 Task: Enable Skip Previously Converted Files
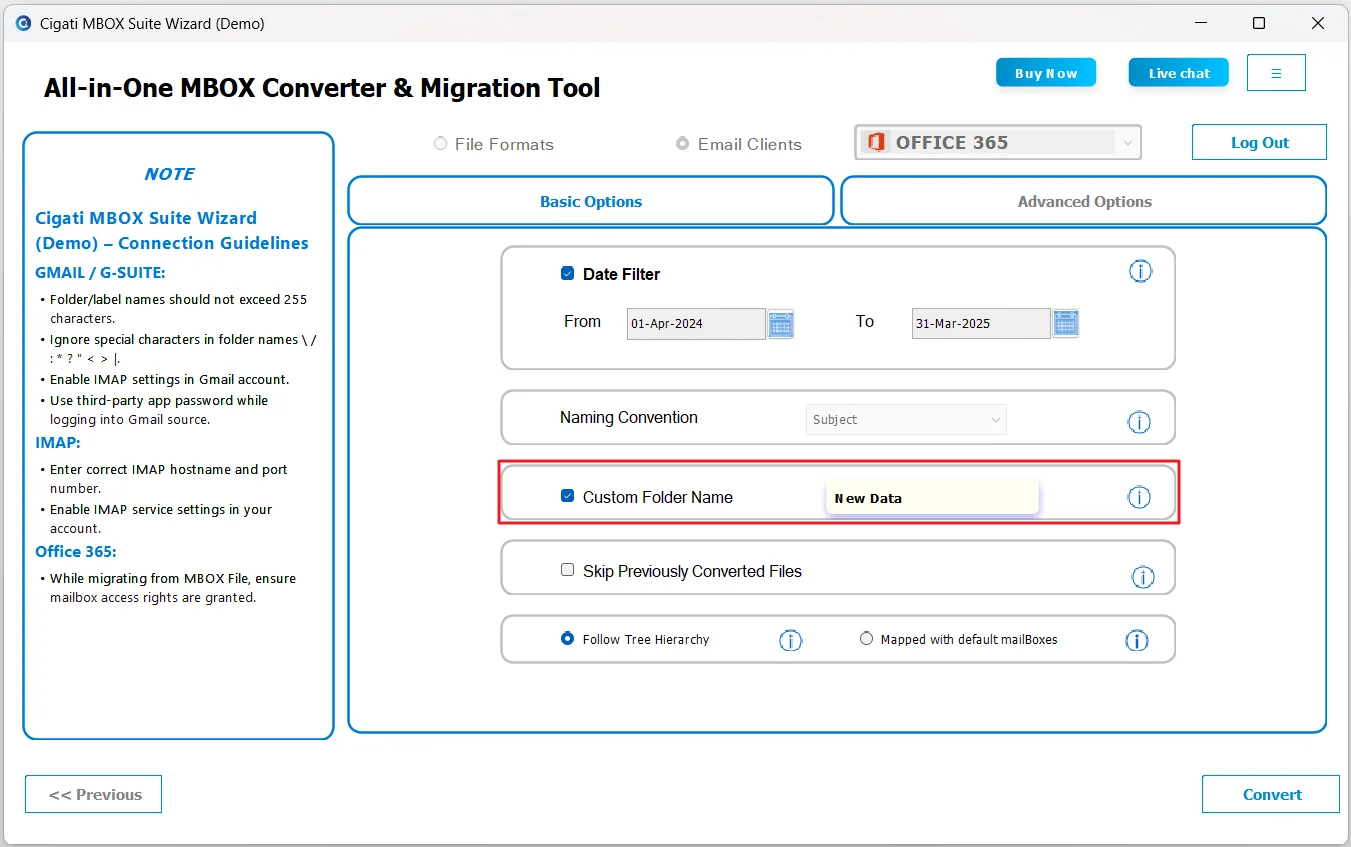click(568, 570)
